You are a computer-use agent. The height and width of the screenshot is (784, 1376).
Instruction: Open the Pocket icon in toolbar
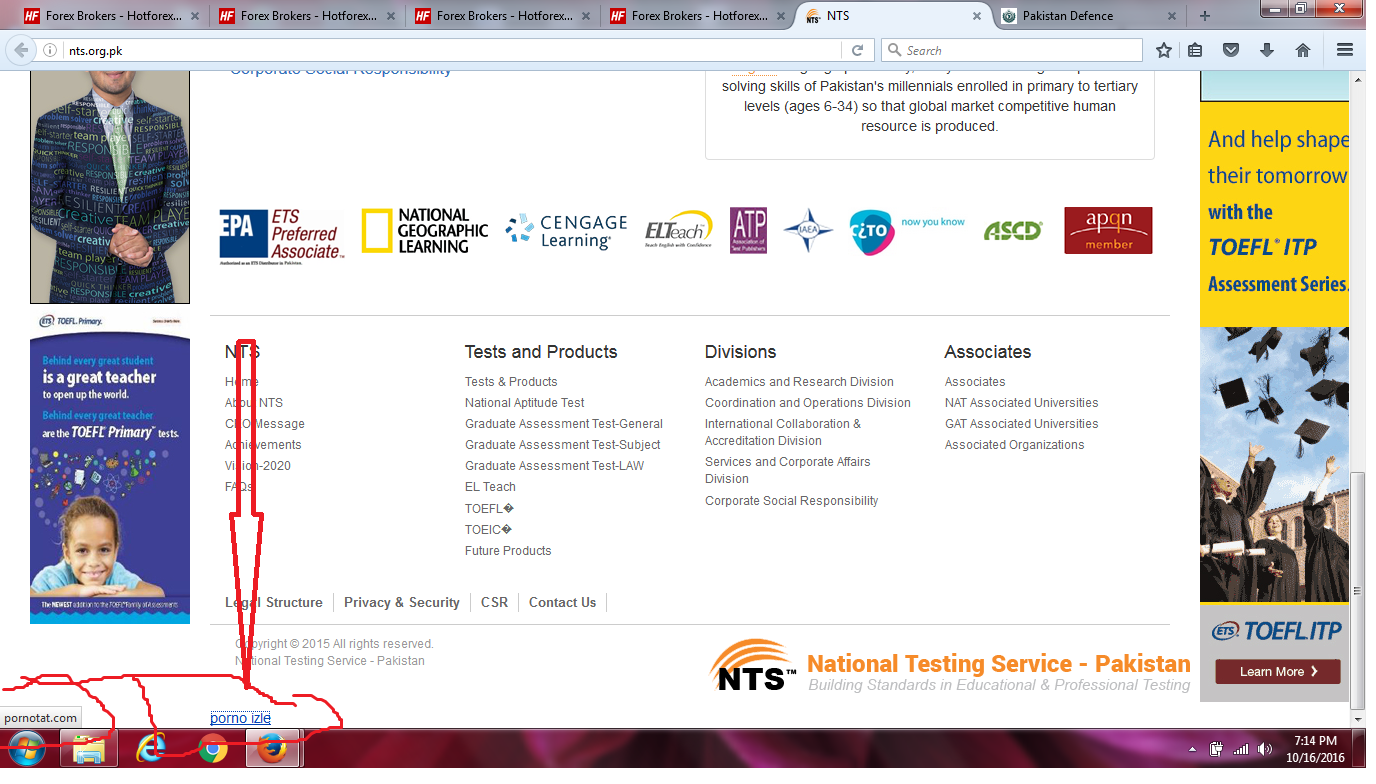(x=1231, y=50)
